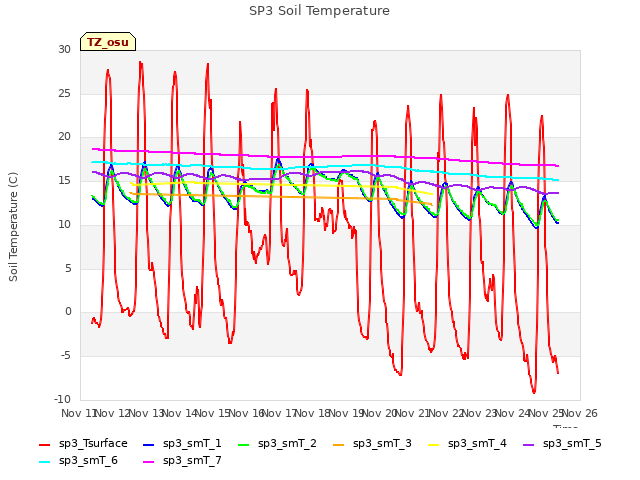Click the yellow swatch for sp3_smT_4
Image resolution: width=640 pixels, height=480 pixels.
[433, 445]
